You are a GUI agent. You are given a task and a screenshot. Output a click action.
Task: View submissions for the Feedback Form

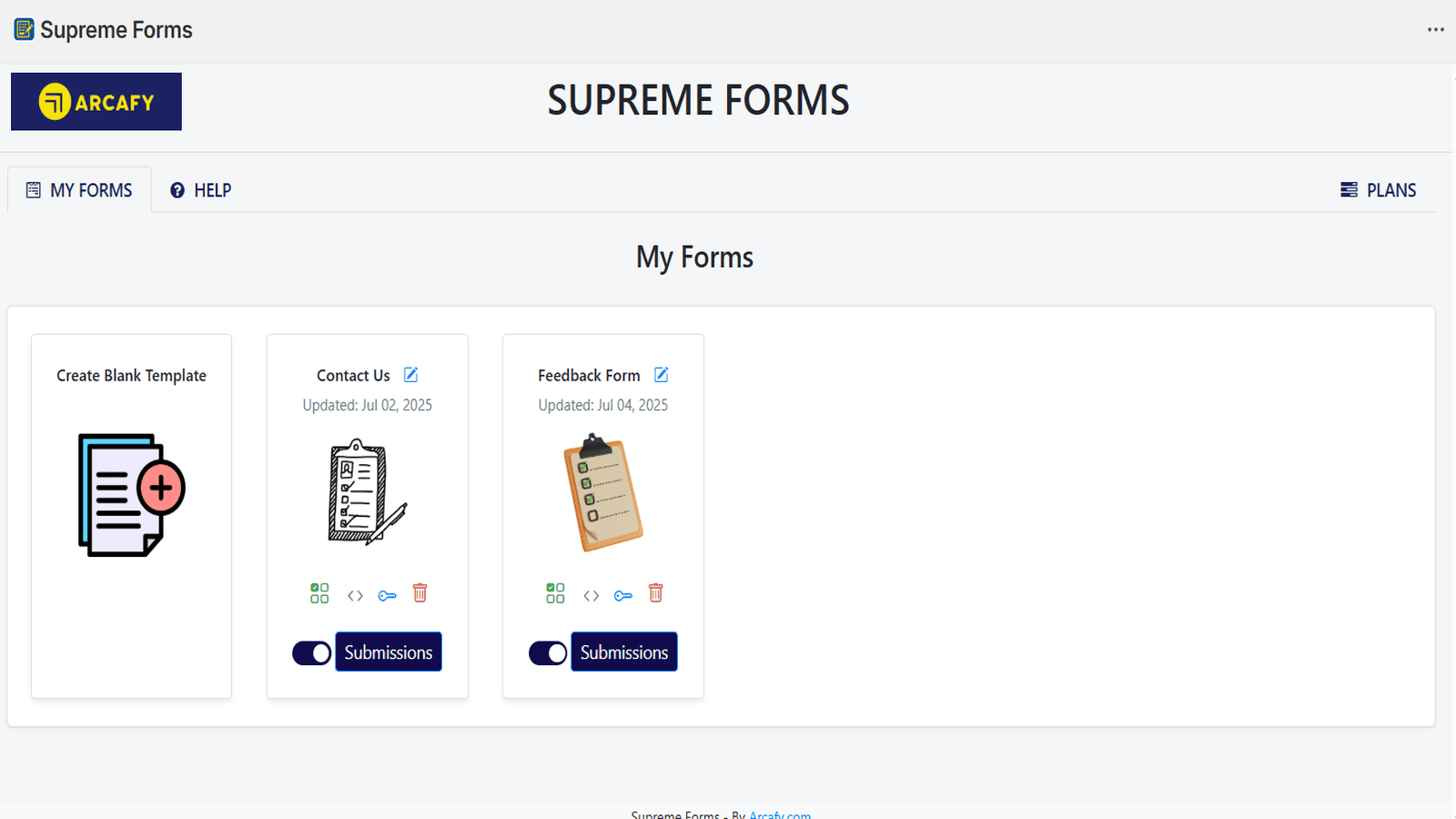pyautogui.click(x=623, y=652)
